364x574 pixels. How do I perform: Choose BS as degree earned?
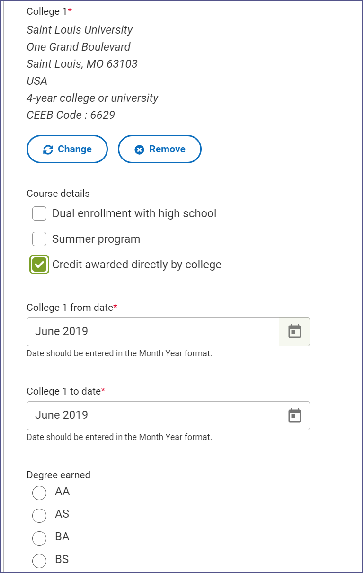[x=39, y=560]
